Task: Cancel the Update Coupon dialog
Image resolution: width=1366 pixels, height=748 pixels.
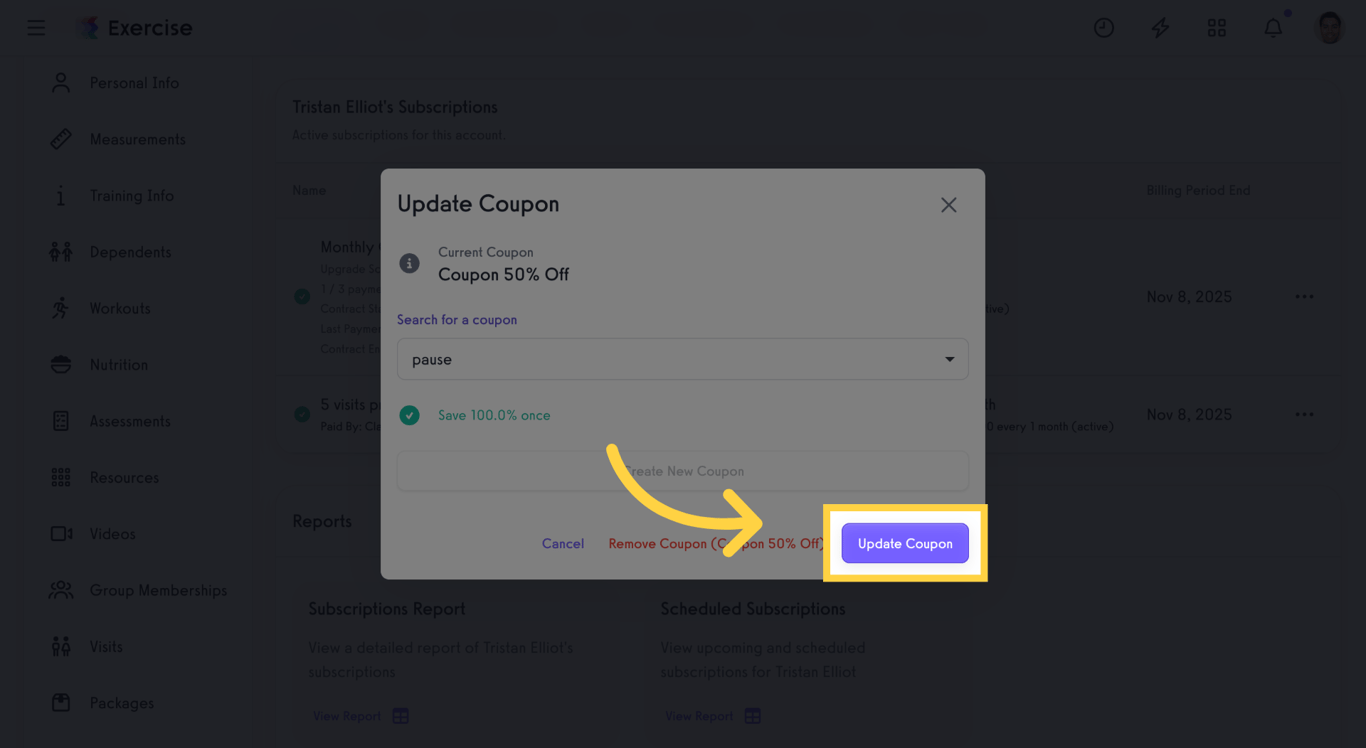Action: coord(563,543)
